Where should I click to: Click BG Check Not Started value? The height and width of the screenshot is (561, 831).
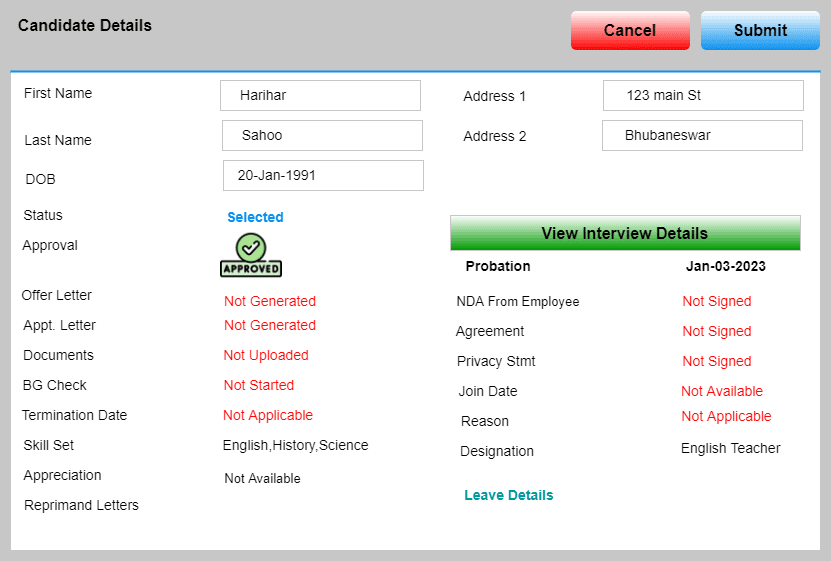[259, 385]
